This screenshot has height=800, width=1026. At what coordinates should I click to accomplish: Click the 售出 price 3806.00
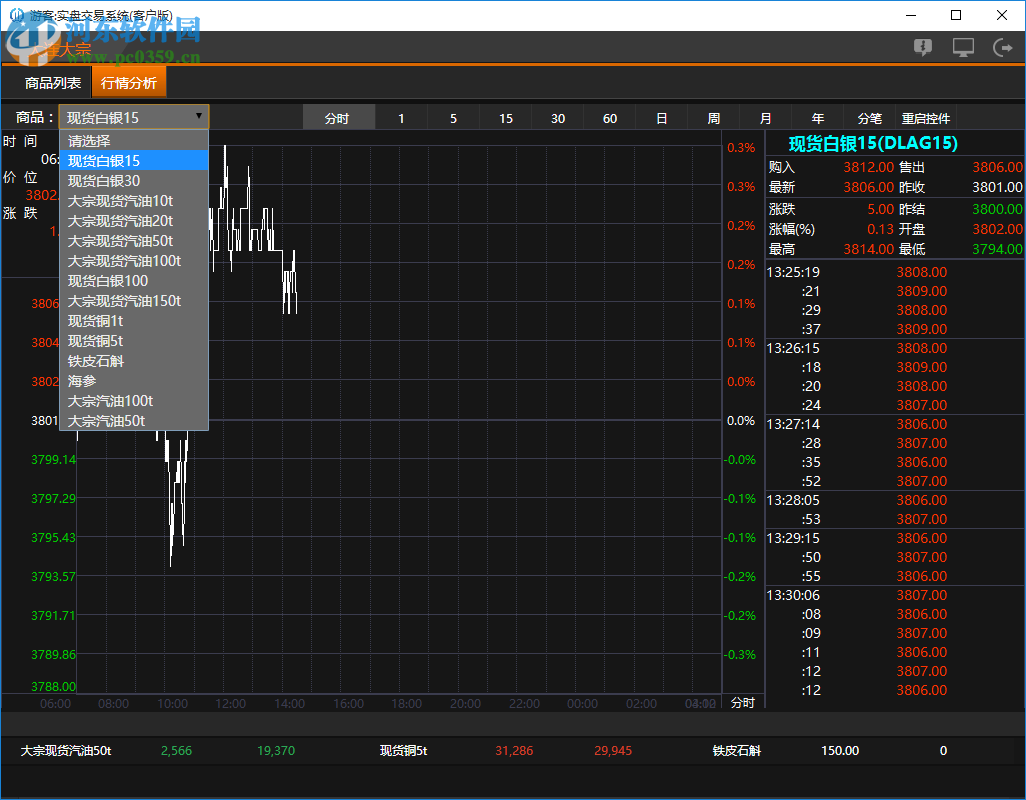coord(997,167)
